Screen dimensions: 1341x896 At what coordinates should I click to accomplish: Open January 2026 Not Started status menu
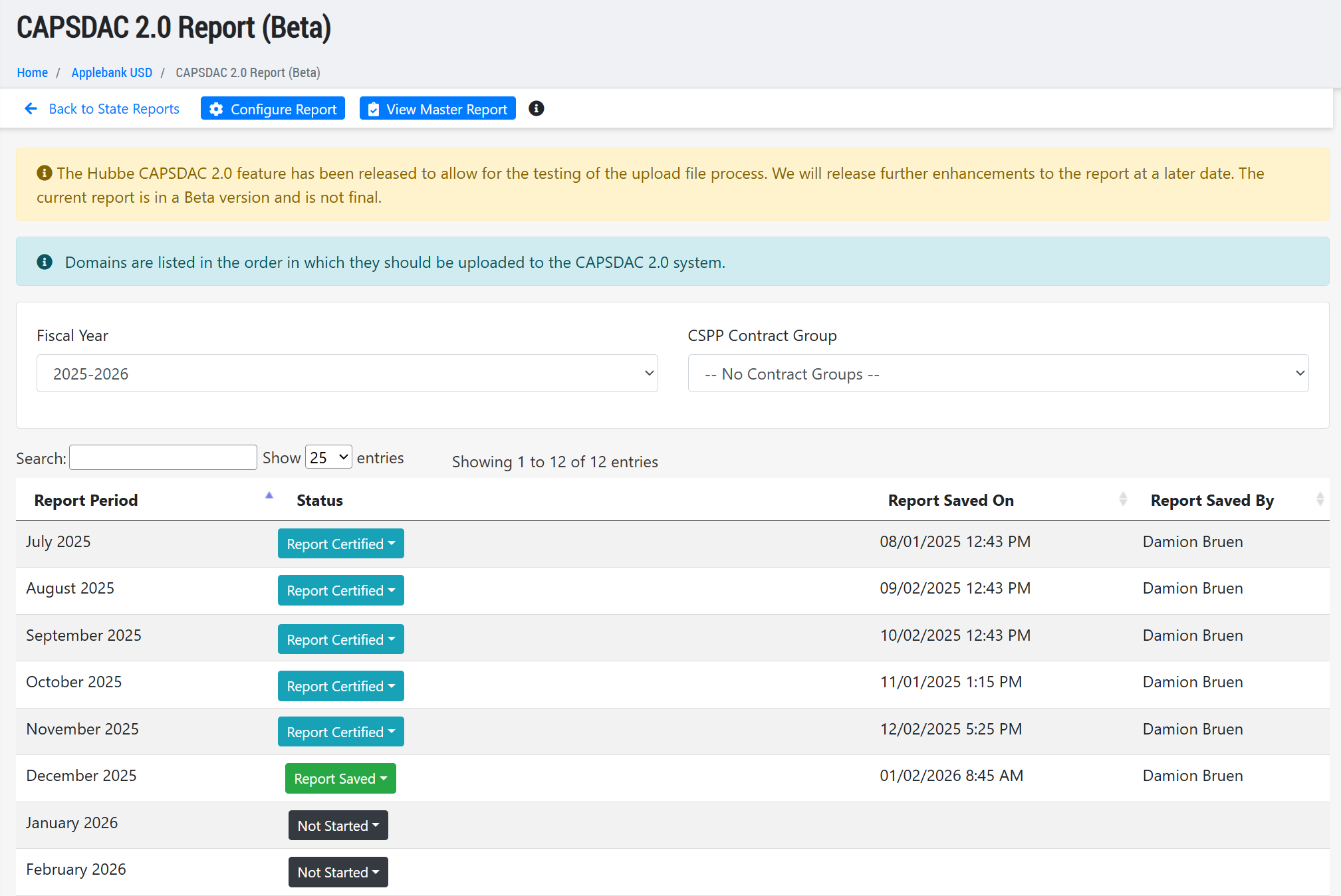pos(338,826)
